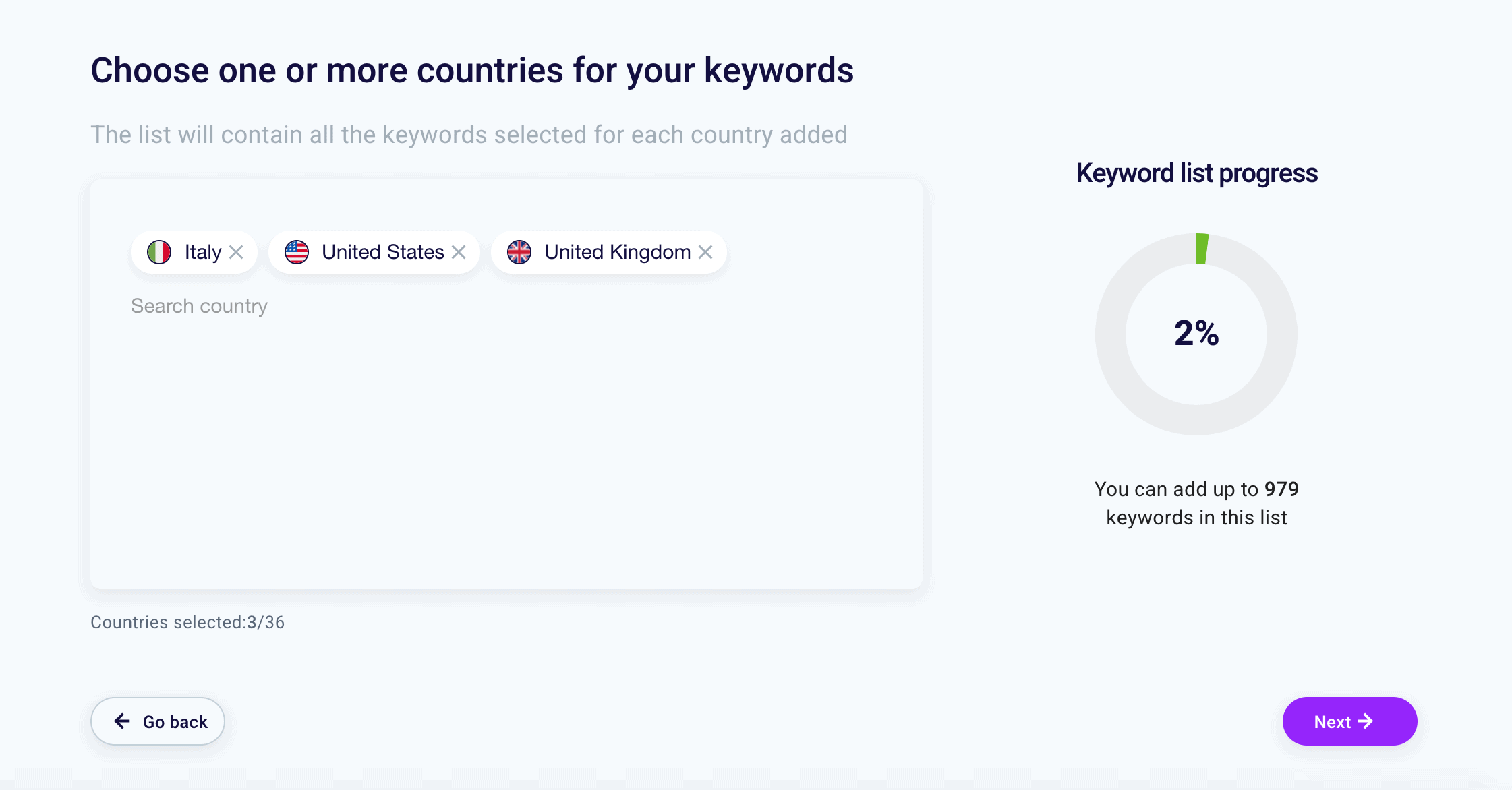Click the United States flag icon

coord(297,252)
